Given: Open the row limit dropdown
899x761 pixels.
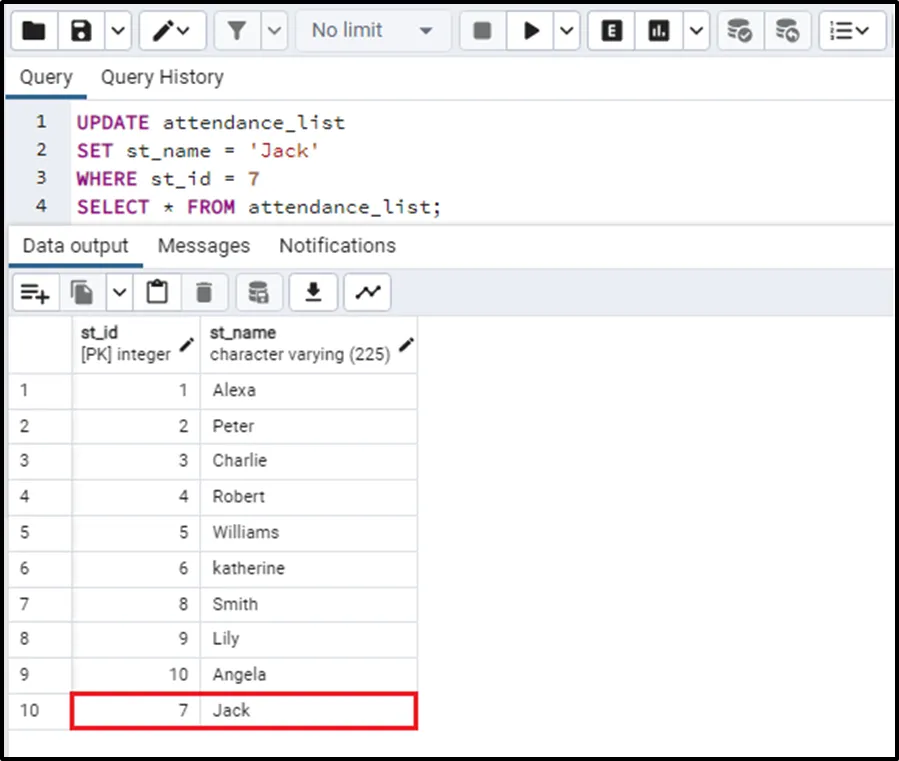Looking at the screenshot, I should [372, 31].
